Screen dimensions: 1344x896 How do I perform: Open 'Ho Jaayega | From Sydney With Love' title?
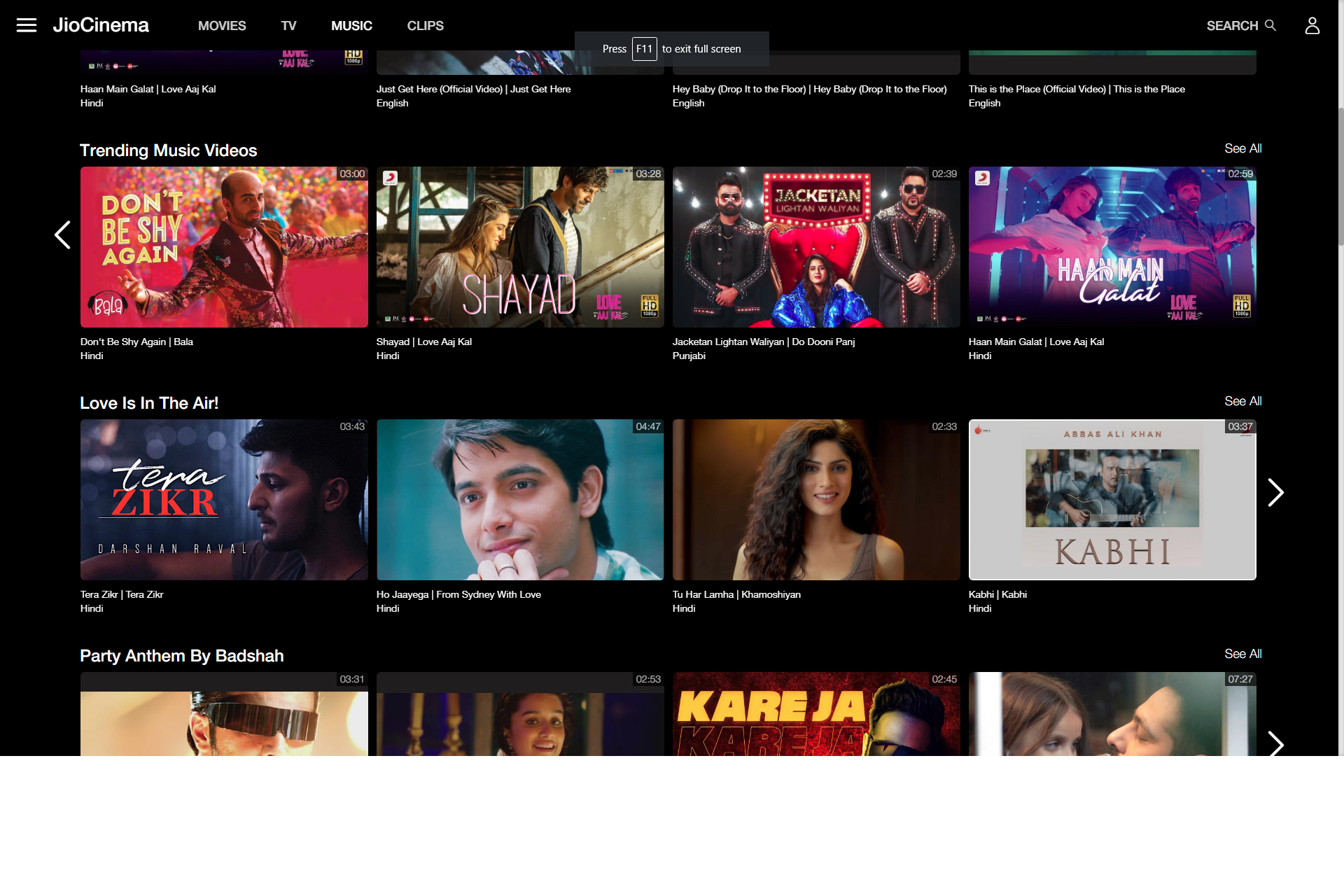point(458,594)
